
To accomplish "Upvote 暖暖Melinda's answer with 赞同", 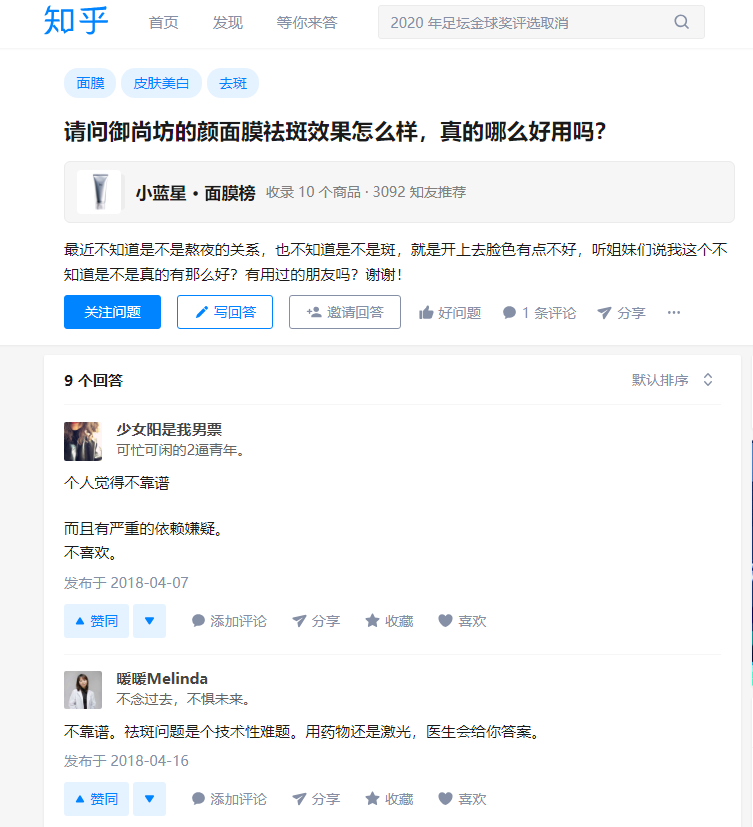I will (x=96, y=799).
